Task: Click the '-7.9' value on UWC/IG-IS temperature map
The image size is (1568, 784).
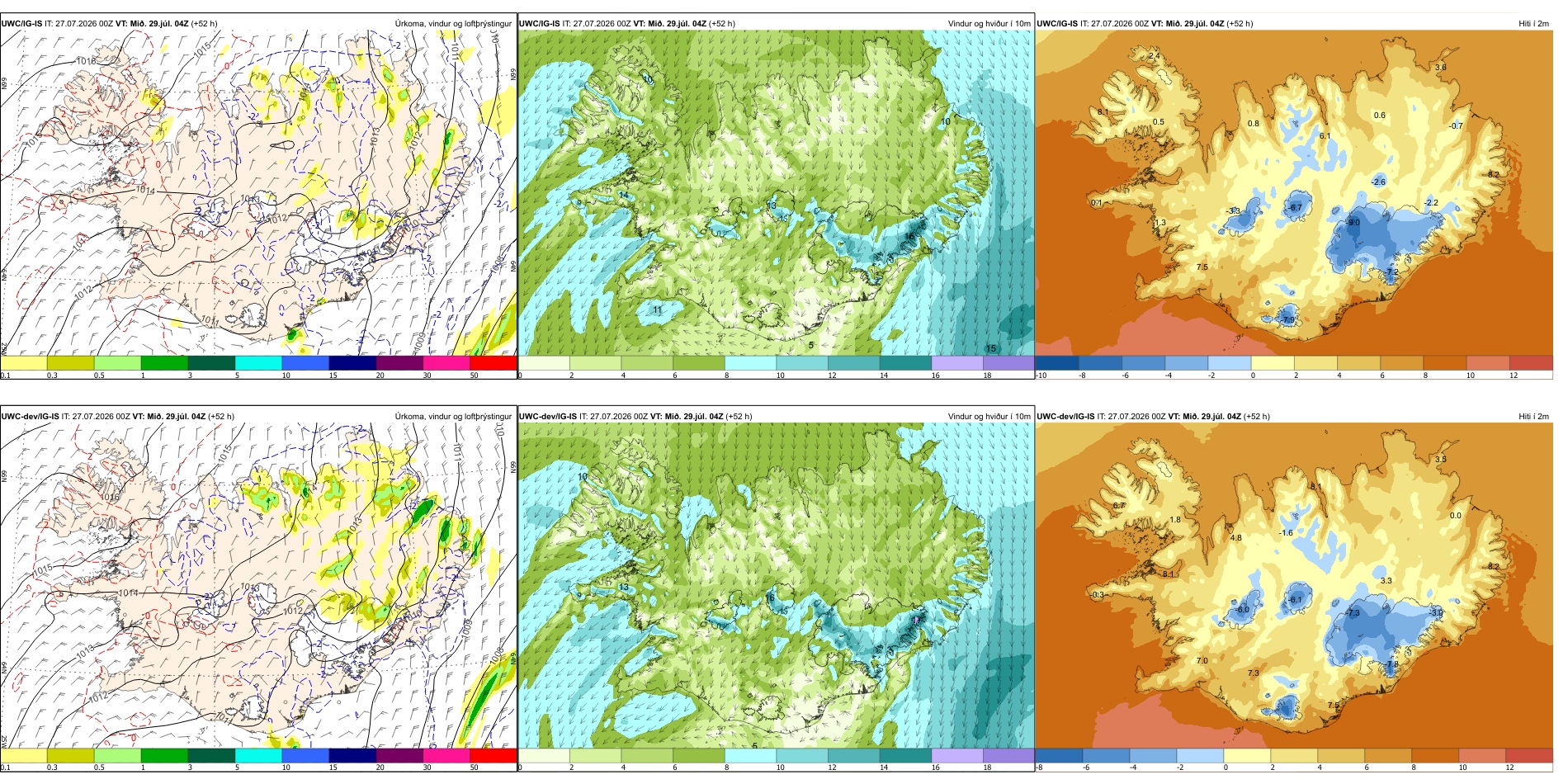Action: click(1288, 319)
